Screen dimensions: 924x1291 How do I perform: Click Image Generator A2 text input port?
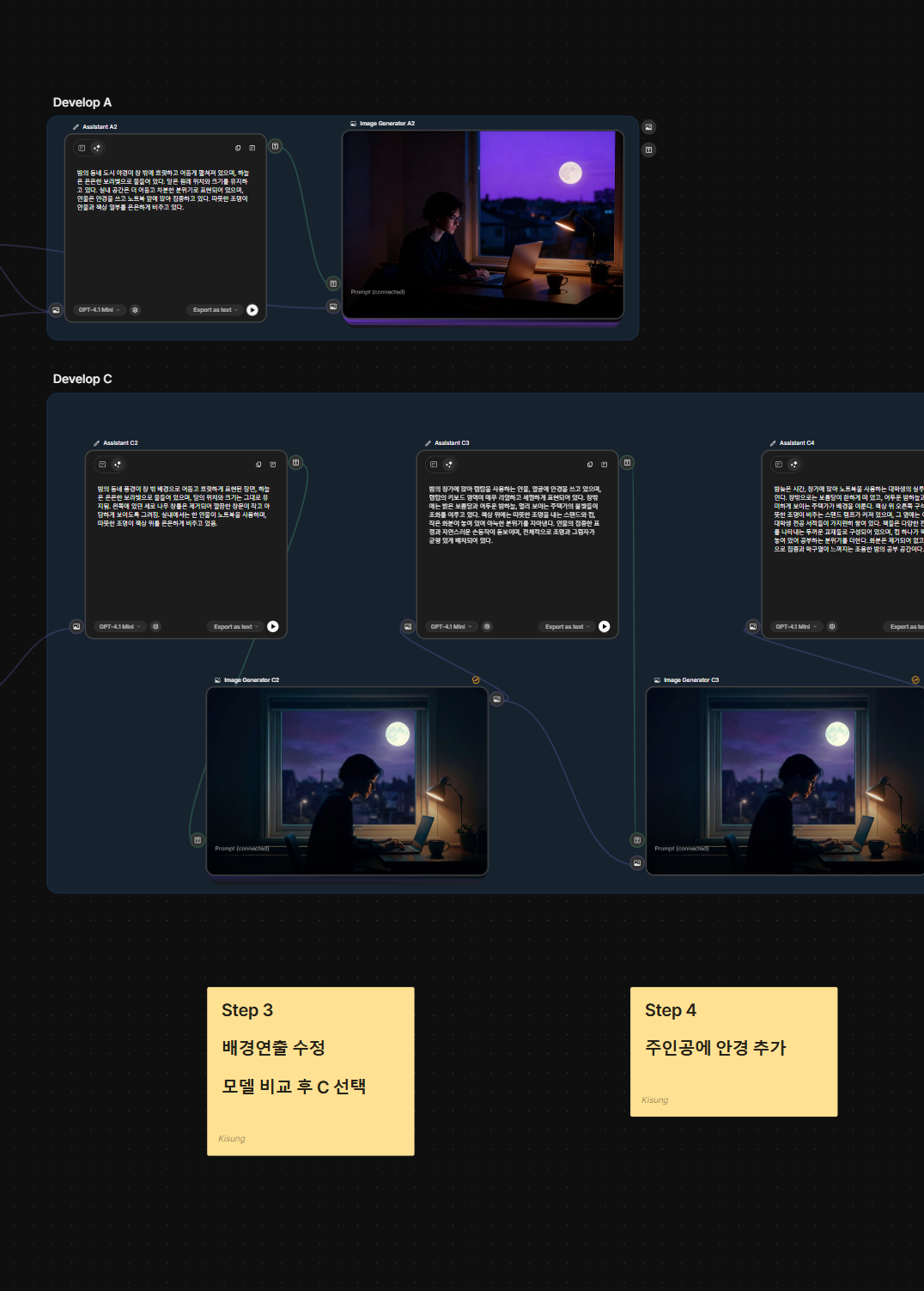click(x=333, y=283)
